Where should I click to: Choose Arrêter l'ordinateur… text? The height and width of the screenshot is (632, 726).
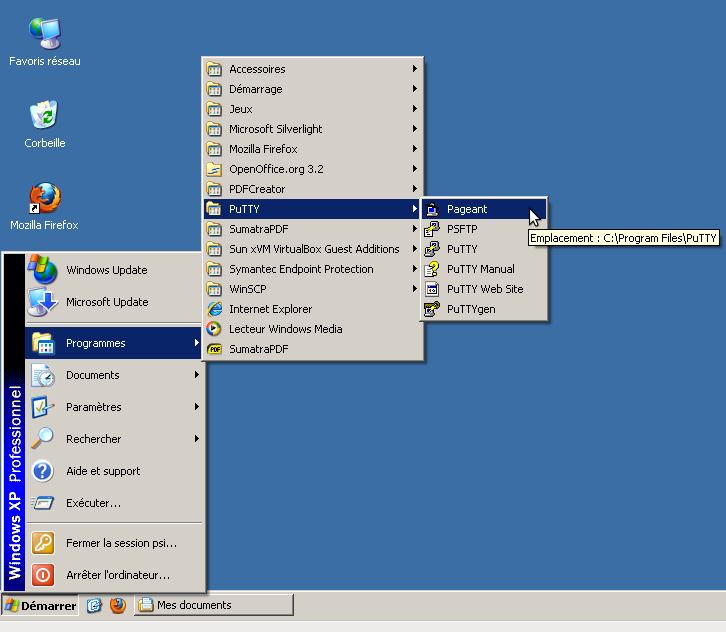click(118, 575)
